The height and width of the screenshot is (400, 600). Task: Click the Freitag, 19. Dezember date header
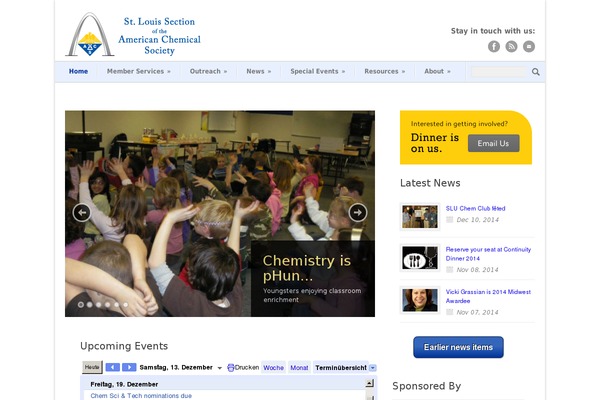click(124, 384)
